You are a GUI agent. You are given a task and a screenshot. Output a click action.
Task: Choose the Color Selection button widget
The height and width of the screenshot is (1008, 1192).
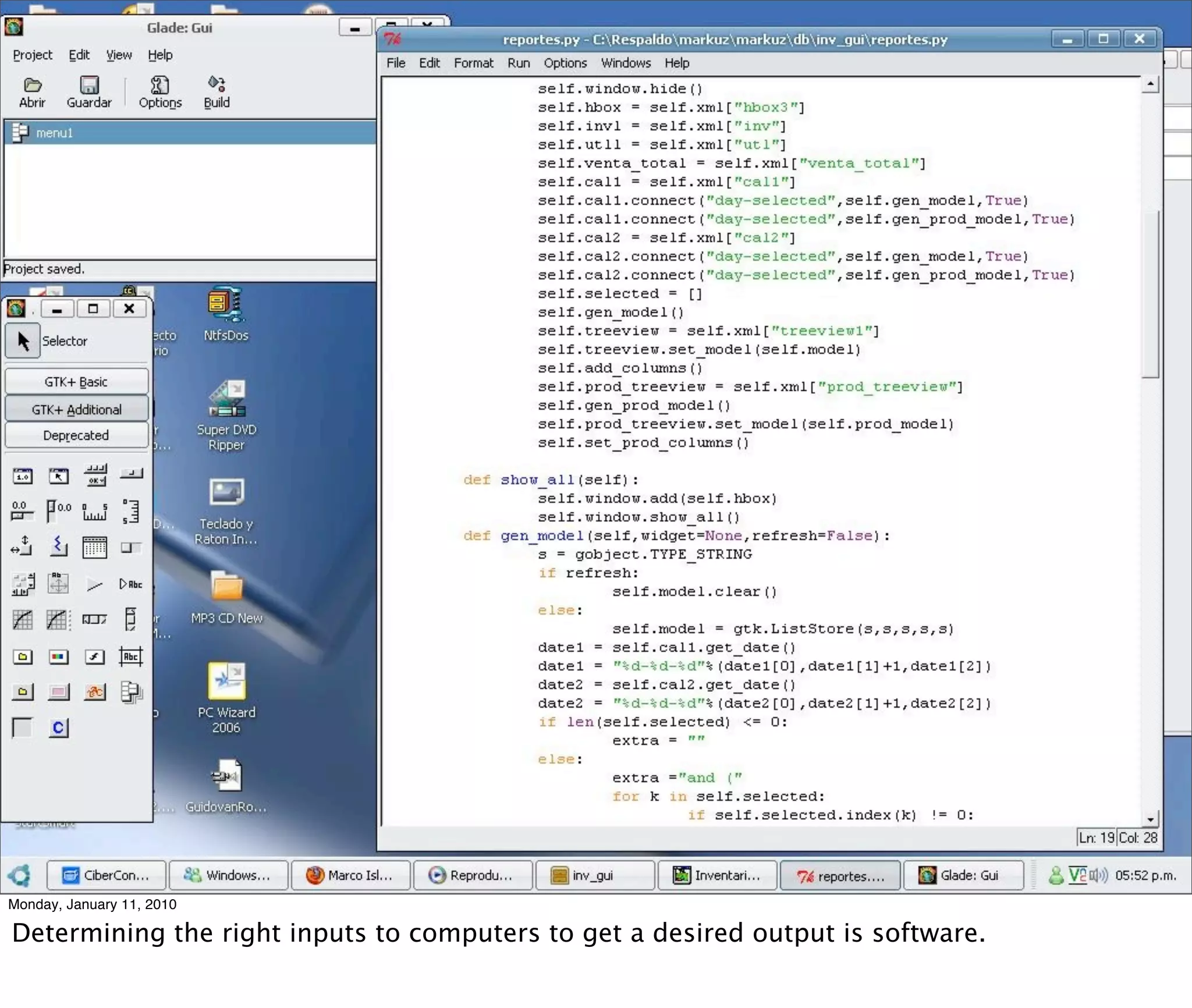tap(58, 657)
